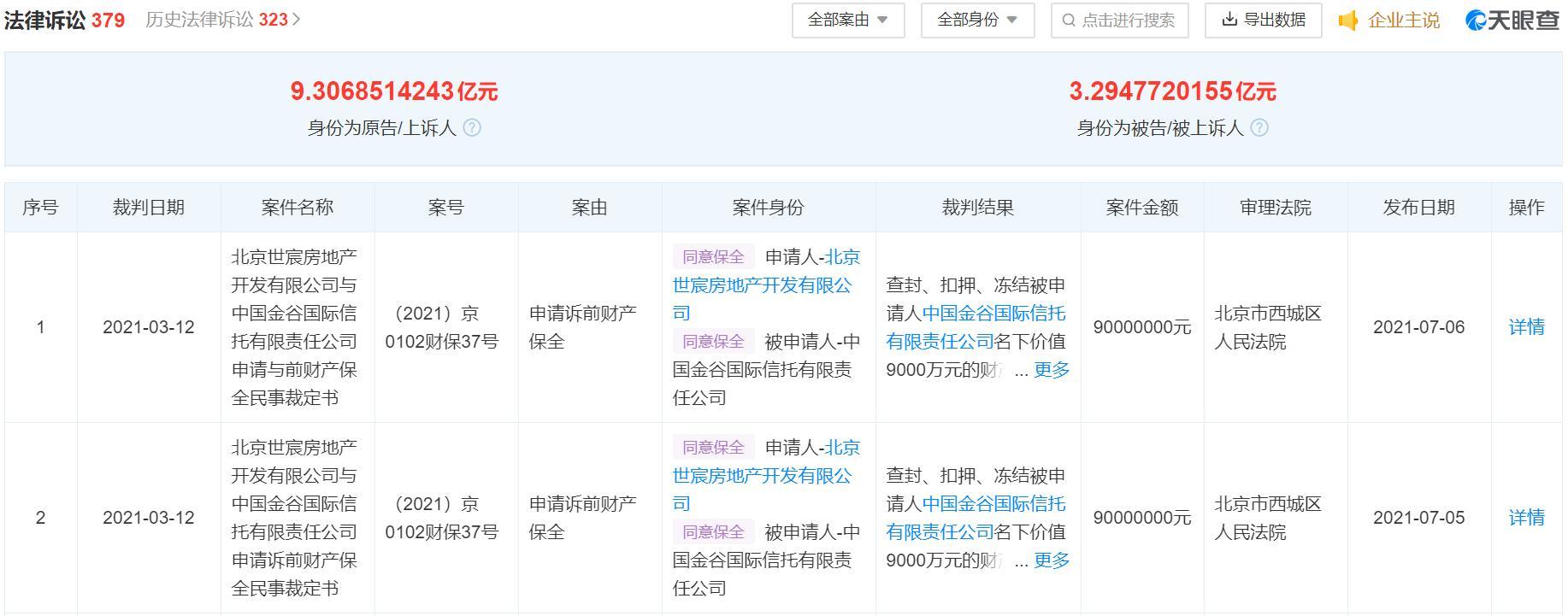Viewport: 1568px width, 616px height.
Task: Select the 法律诉讼 379 tab
Action: 64,20
